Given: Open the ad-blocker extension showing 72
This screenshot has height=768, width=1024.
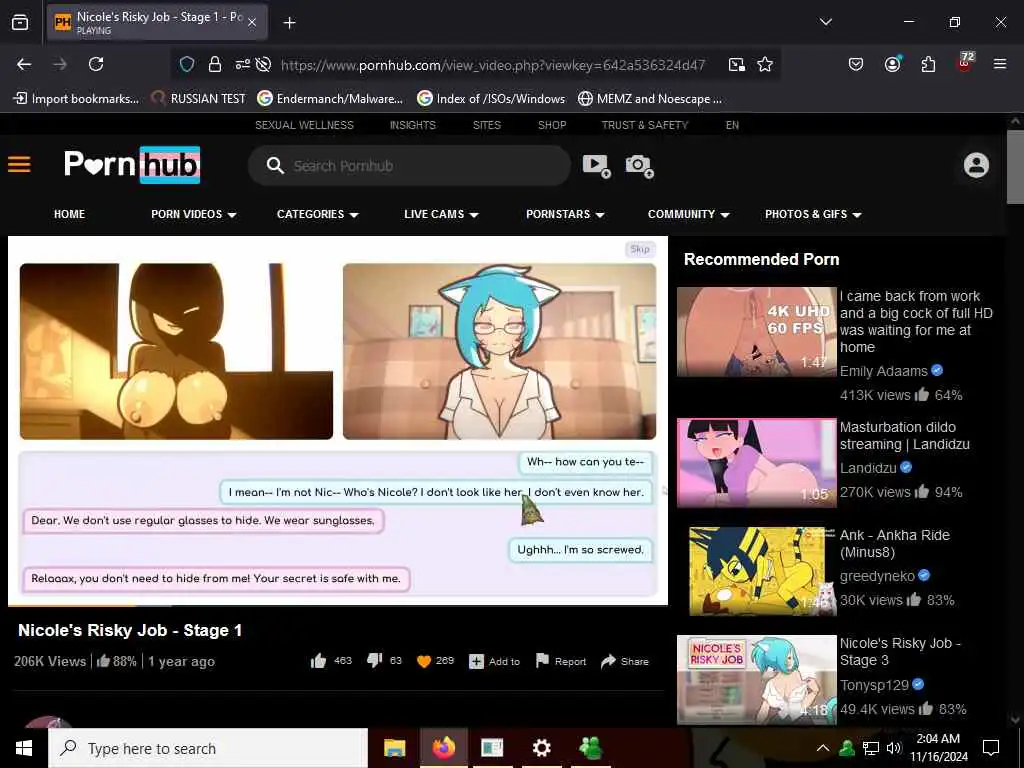Looking at the screenshot, I should tap(965, 63).
